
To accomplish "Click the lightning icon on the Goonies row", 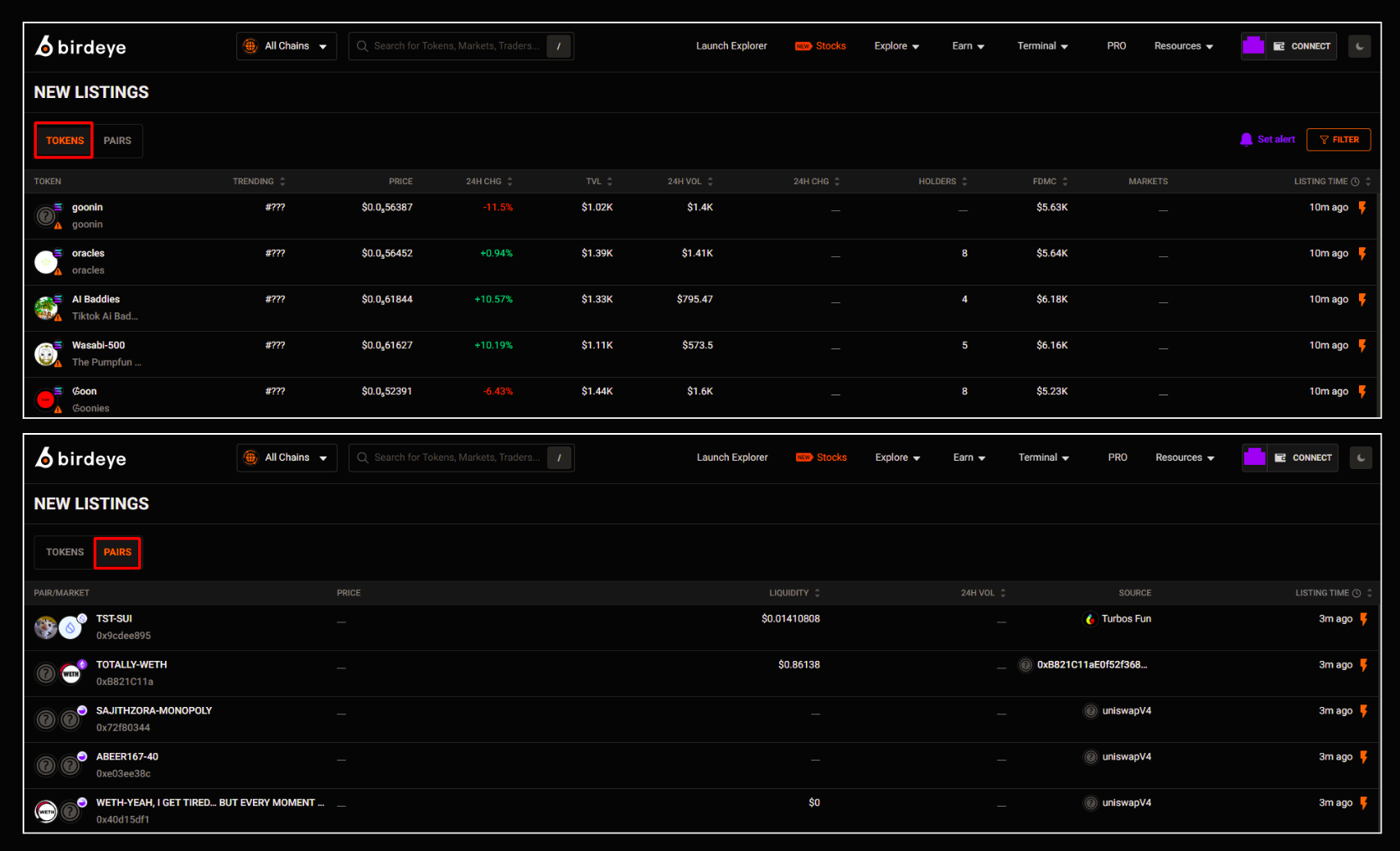I will 1362,392.
